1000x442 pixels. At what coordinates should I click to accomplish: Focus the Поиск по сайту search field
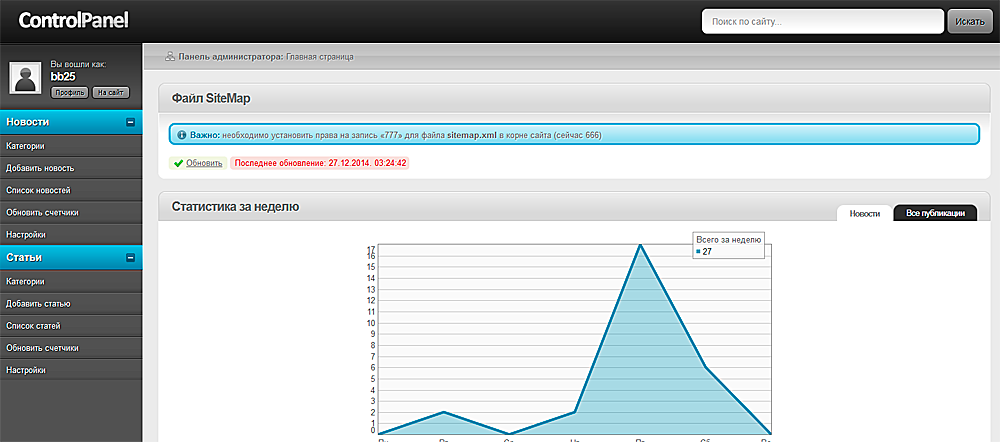(823, 21)
